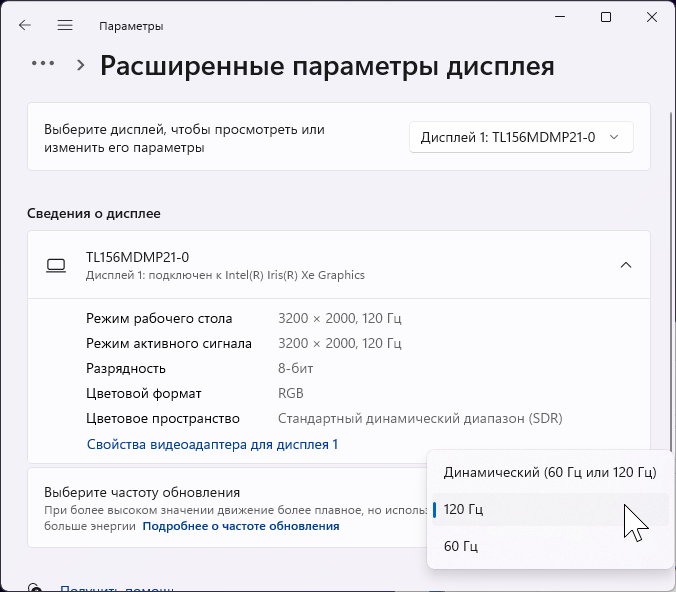The height and width of the screenshot is (592, 676).
Task: Collapse the TL156MDMP21-0 display info section
Action: pos(626,265)
